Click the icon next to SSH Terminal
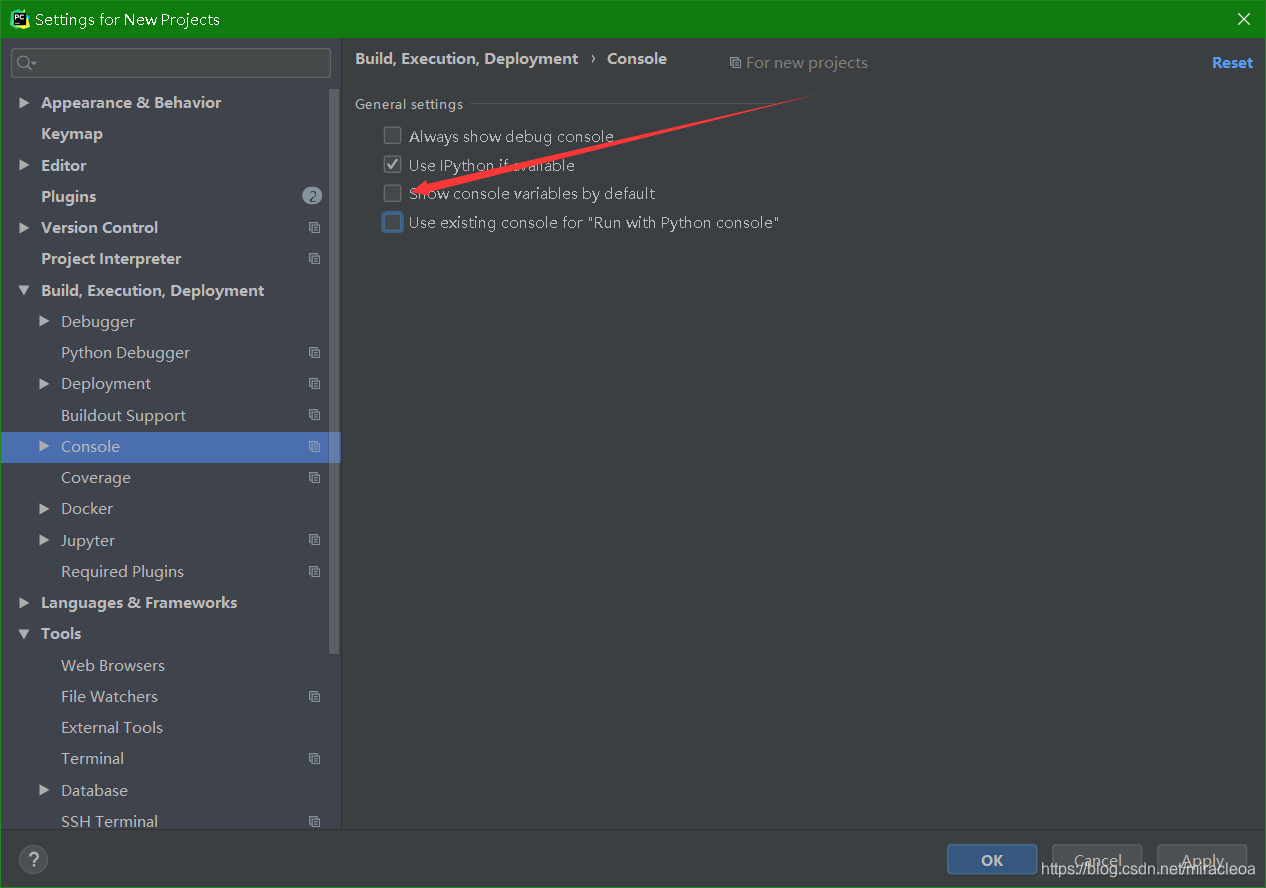Screen dimensions: 1266x888 click(314, 821)
